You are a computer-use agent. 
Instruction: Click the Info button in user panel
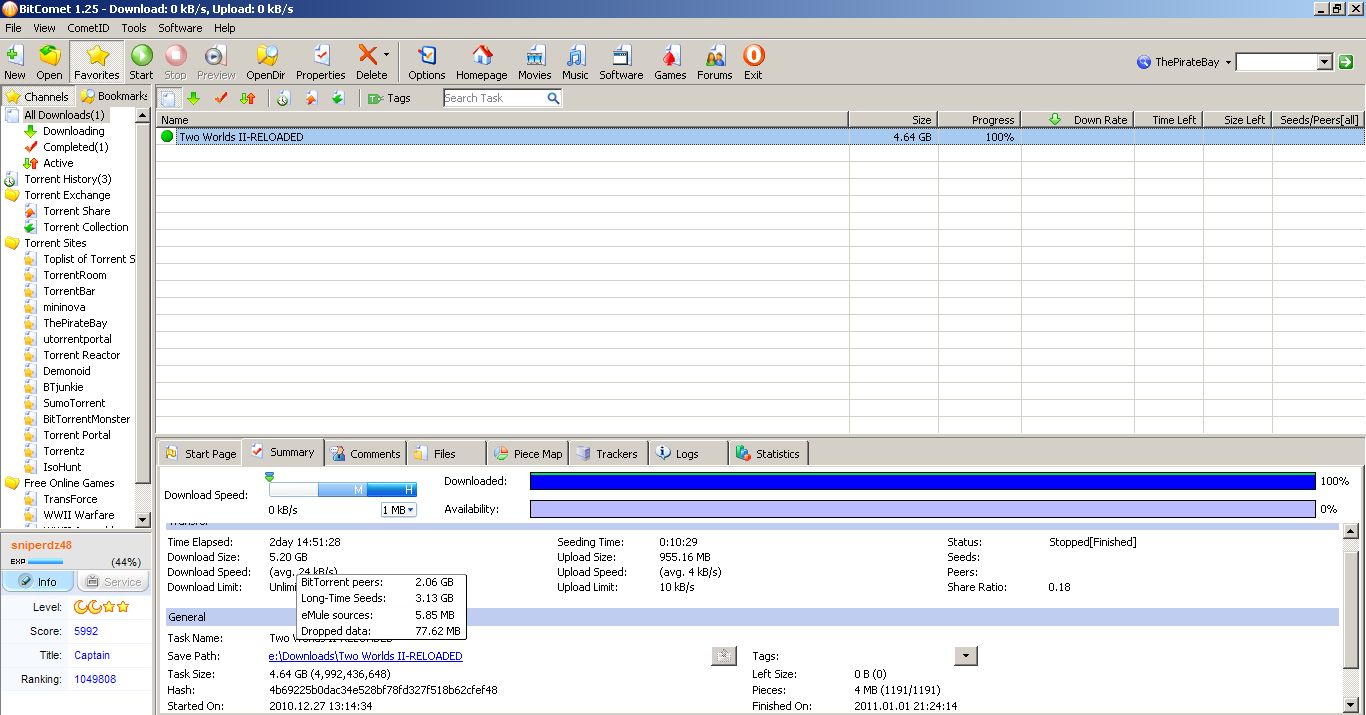[x=37, y=582]
